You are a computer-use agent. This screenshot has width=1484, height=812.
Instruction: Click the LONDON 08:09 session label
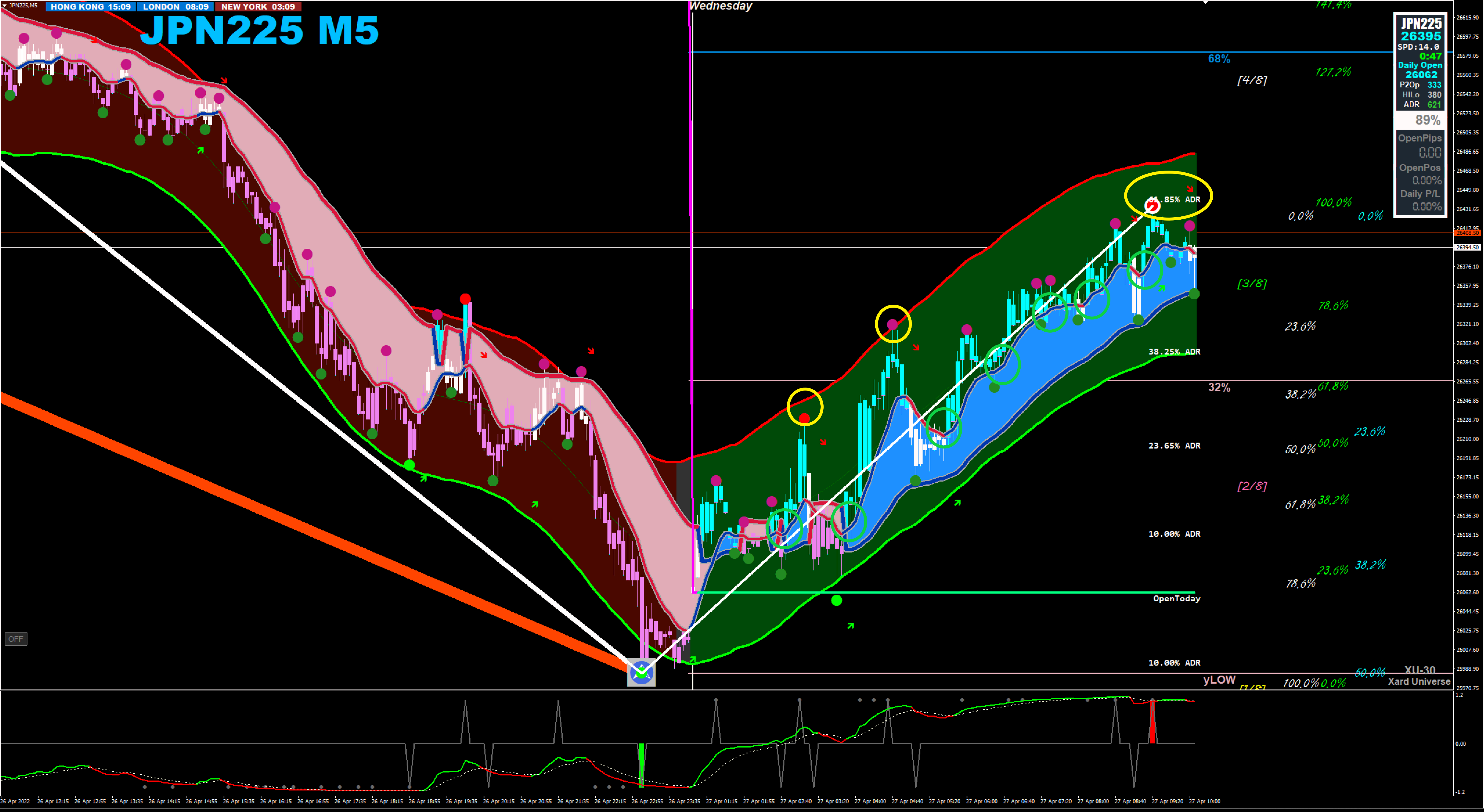[175, 7]
